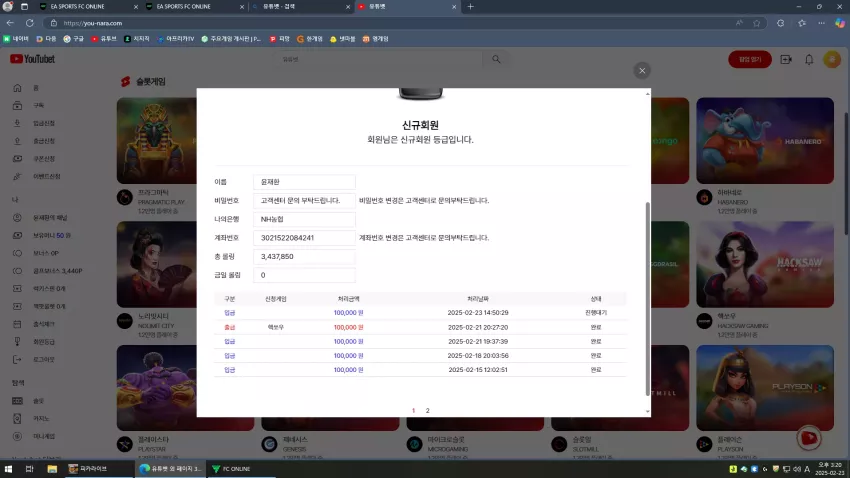Open the browser settings ellipsis menu

click(821, 23)
